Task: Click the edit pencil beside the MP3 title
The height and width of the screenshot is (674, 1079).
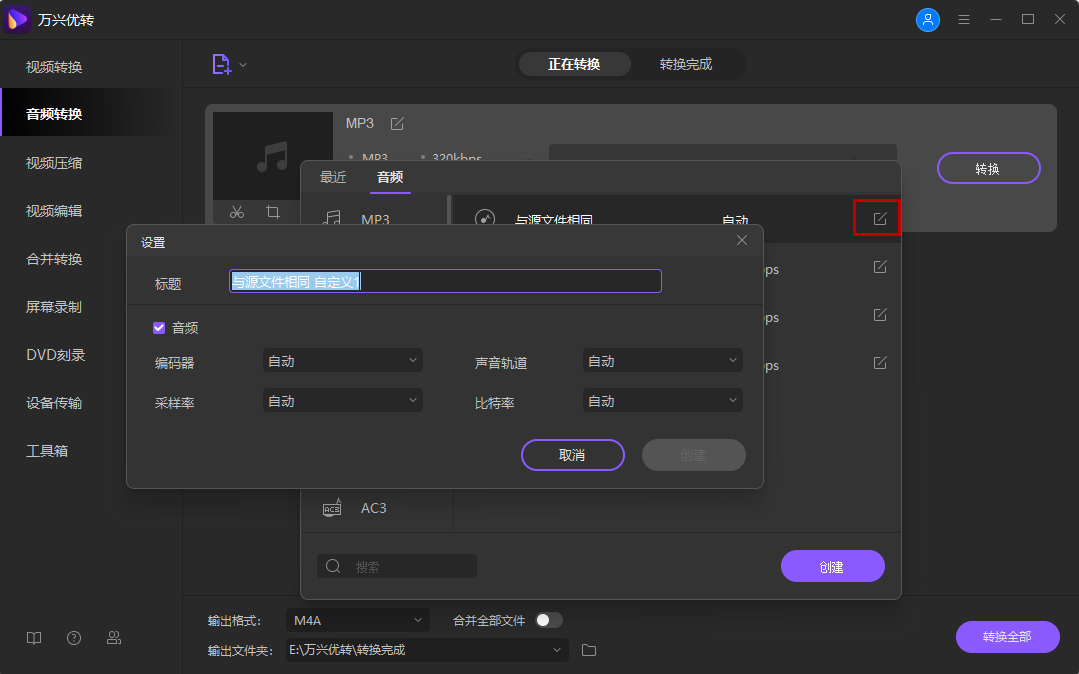Action: tap(397, 123)
